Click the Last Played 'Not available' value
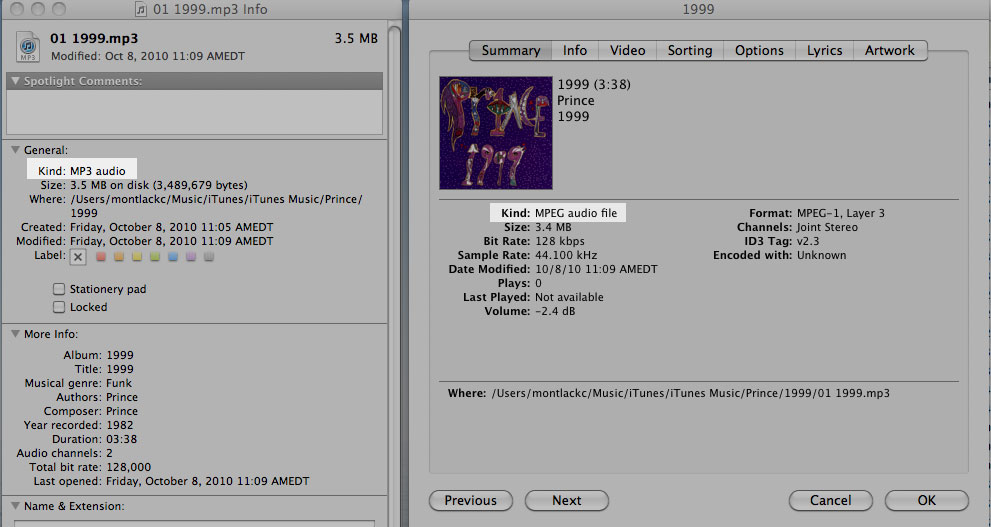Image resolution: width=991 pixels, height=527 pixels. point(569,297)
